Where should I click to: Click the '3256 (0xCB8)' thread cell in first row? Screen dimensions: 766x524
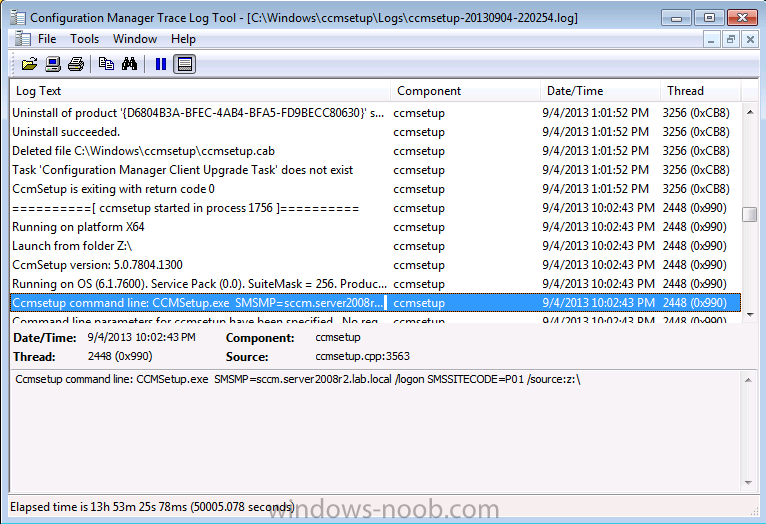(x=696, y=113)
